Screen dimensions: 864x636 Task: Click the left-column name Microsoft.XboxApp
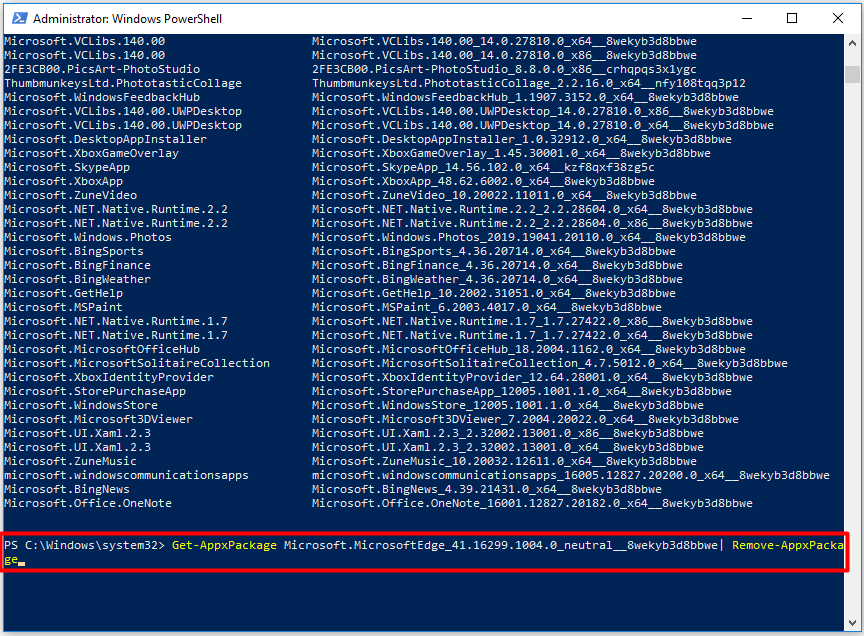pyautogui.click(x=63, y=181)
